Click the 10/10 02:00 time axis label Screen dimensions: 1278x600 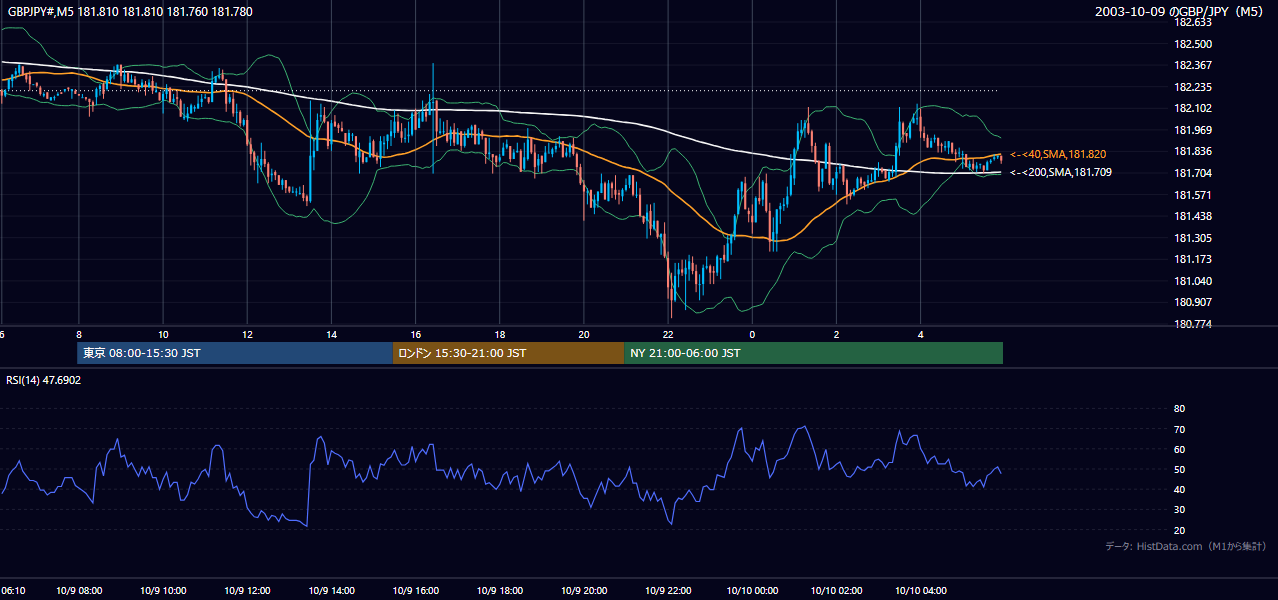(836, 591)
